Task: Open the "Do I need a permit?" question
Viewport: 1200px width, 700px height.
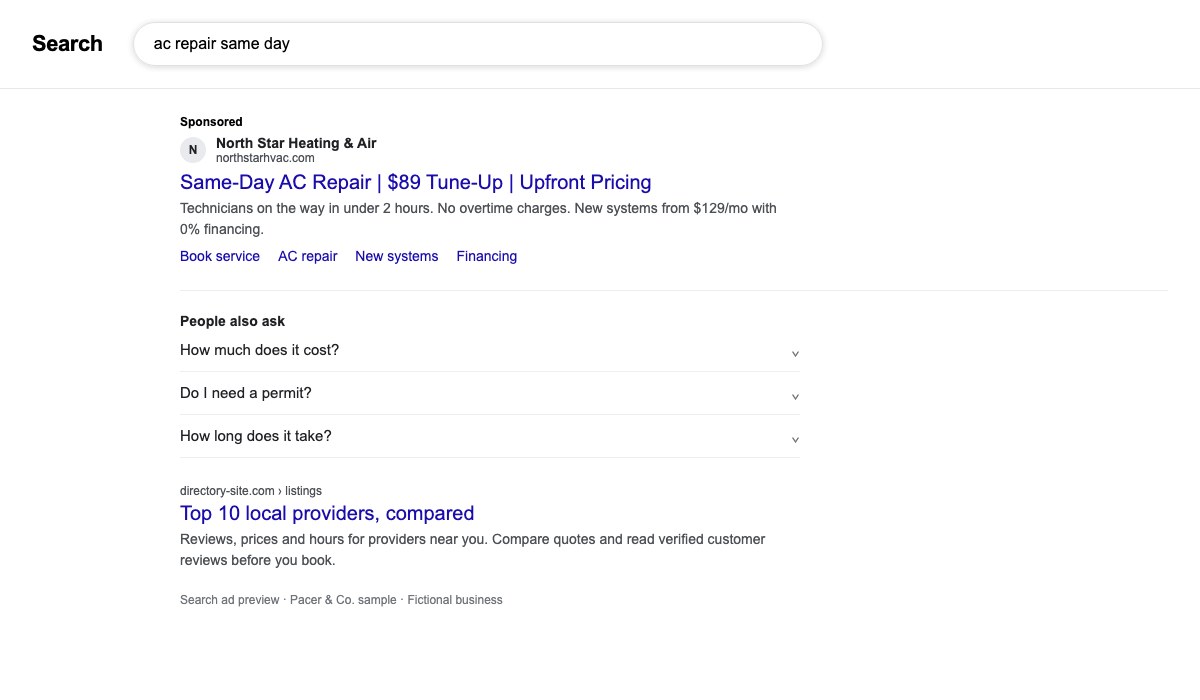Action: point(490,393)
